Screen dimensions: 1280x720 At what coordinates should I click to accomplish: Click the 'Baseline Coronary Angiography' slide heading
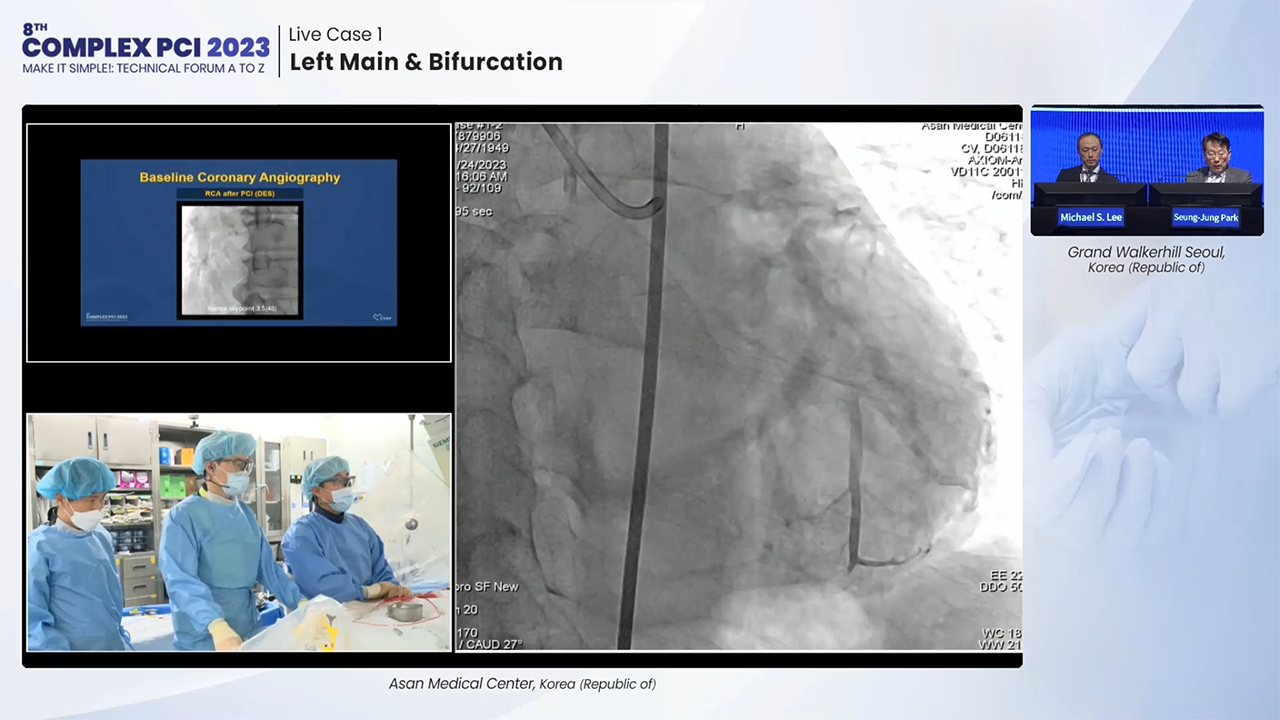coord(240,177)
